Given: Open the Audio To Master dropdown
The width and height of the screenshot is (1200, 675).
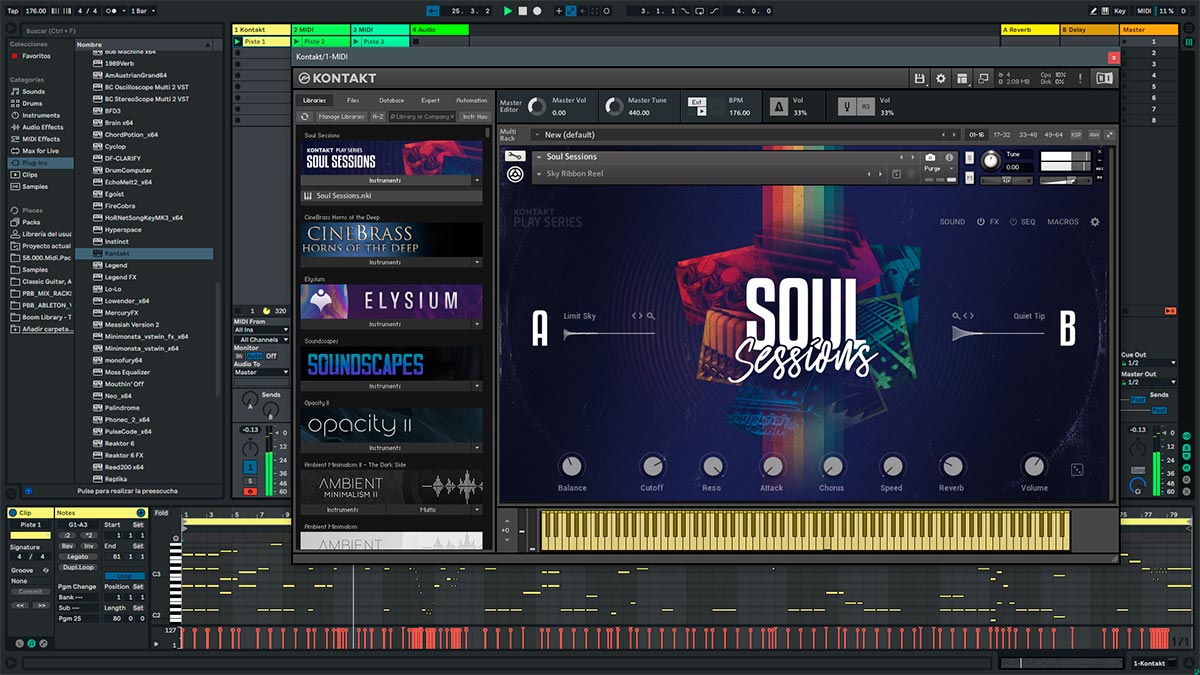Looking at the screenshot, I should 262,372.
